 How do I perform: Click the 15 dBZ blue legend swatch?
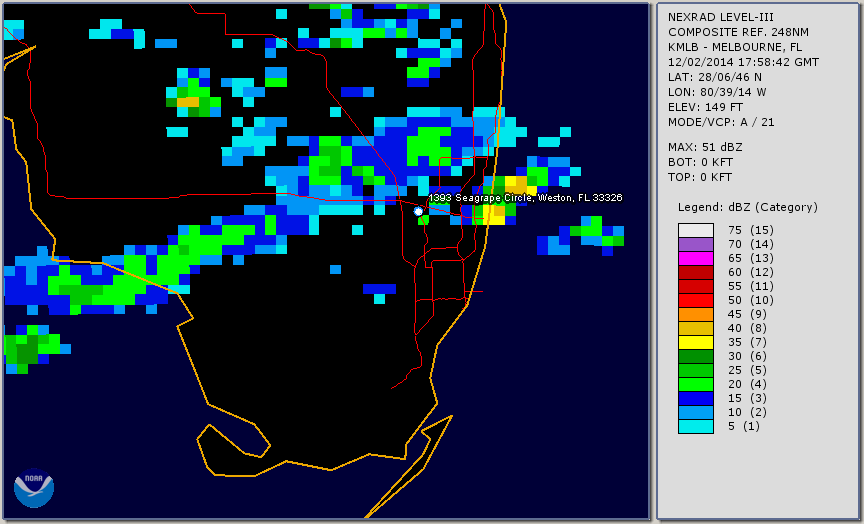point(695,398)
